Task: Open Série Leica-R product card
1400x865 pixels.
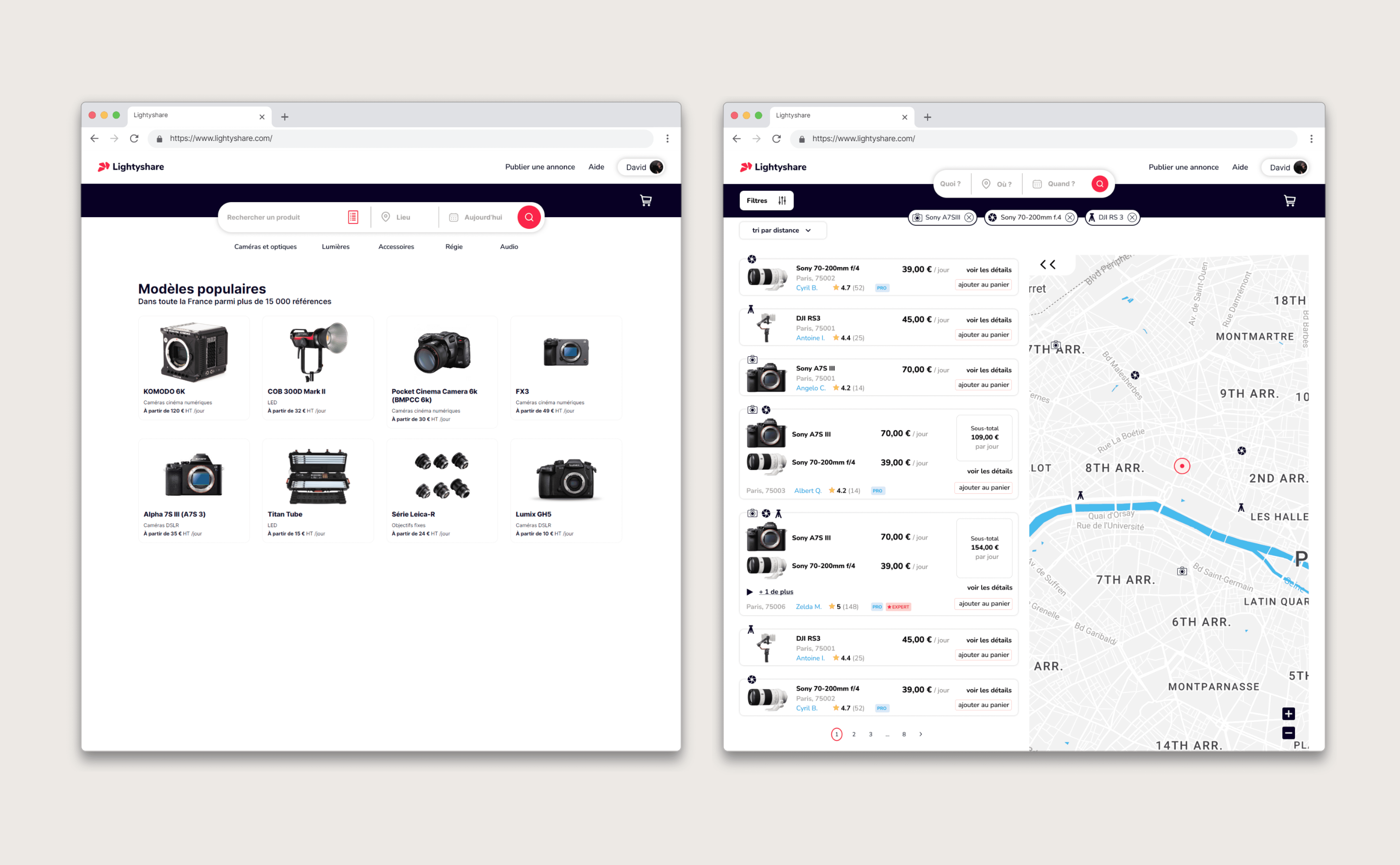Action: pyautogui.click(x=442, y=490)
